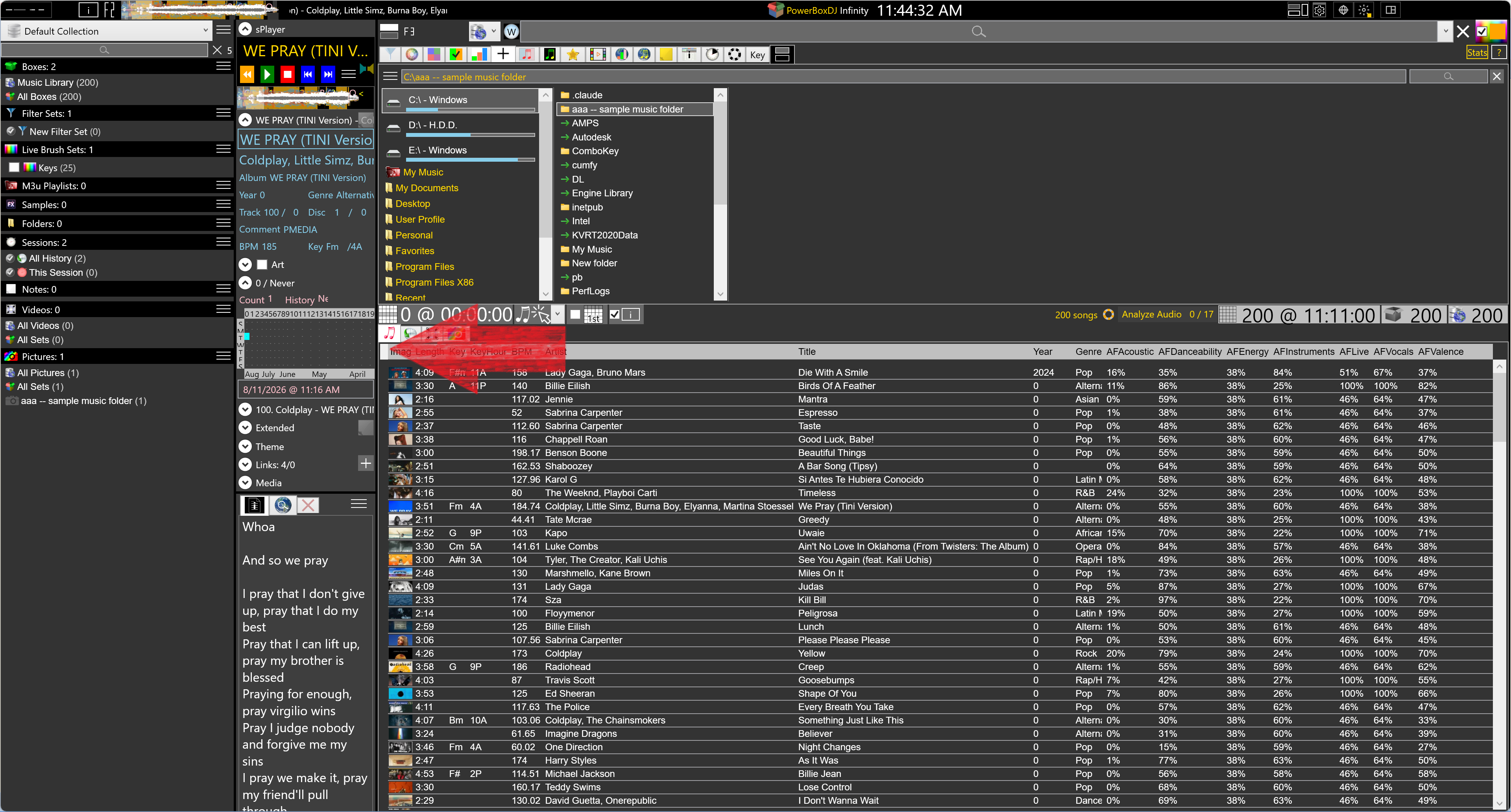The width and height of the screenshot is (1511, 812).
Task: Click Analyze Audio
Action: point(1151,314)
